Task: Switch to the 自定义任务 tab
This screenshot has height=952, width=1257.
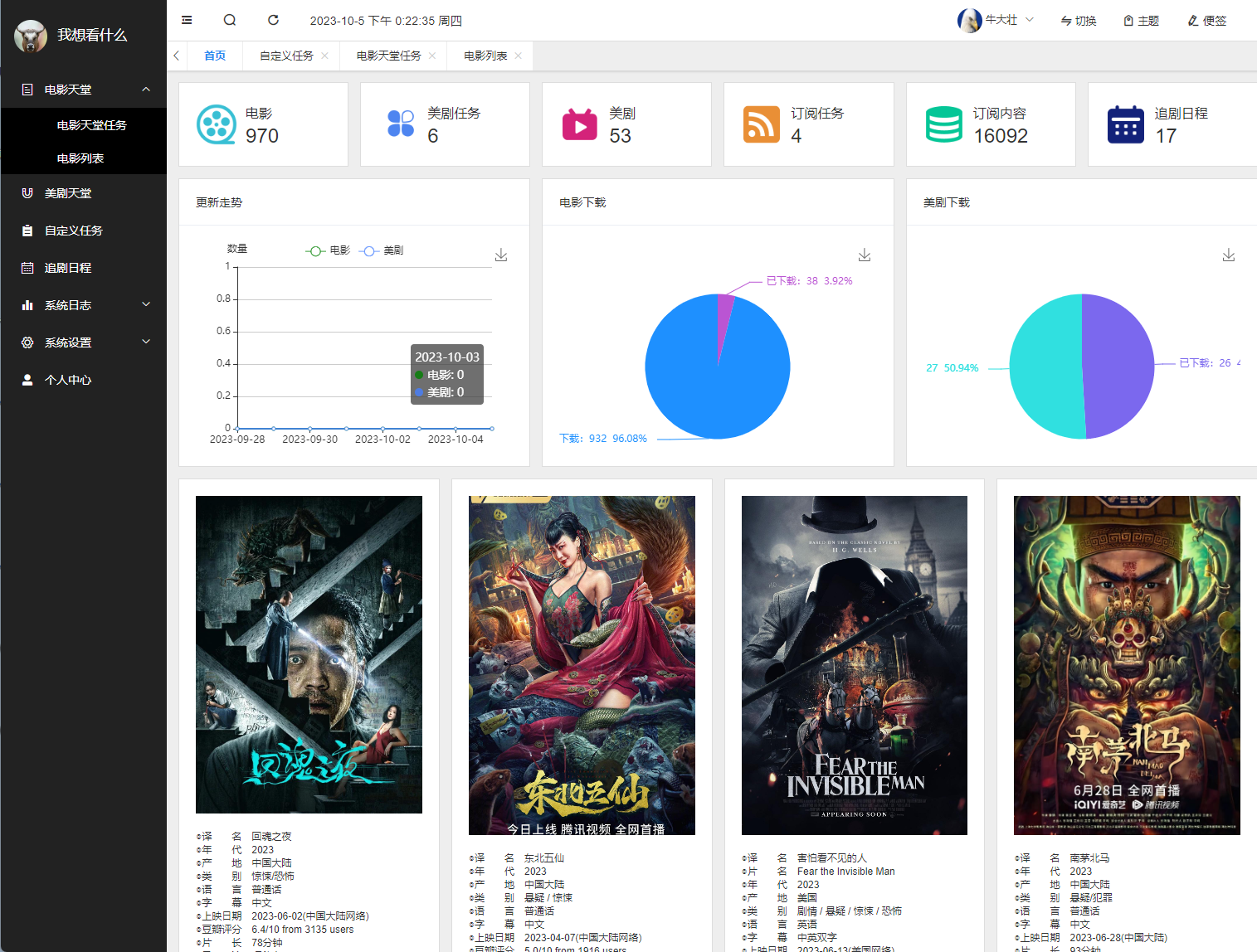Action: [286, 56]
